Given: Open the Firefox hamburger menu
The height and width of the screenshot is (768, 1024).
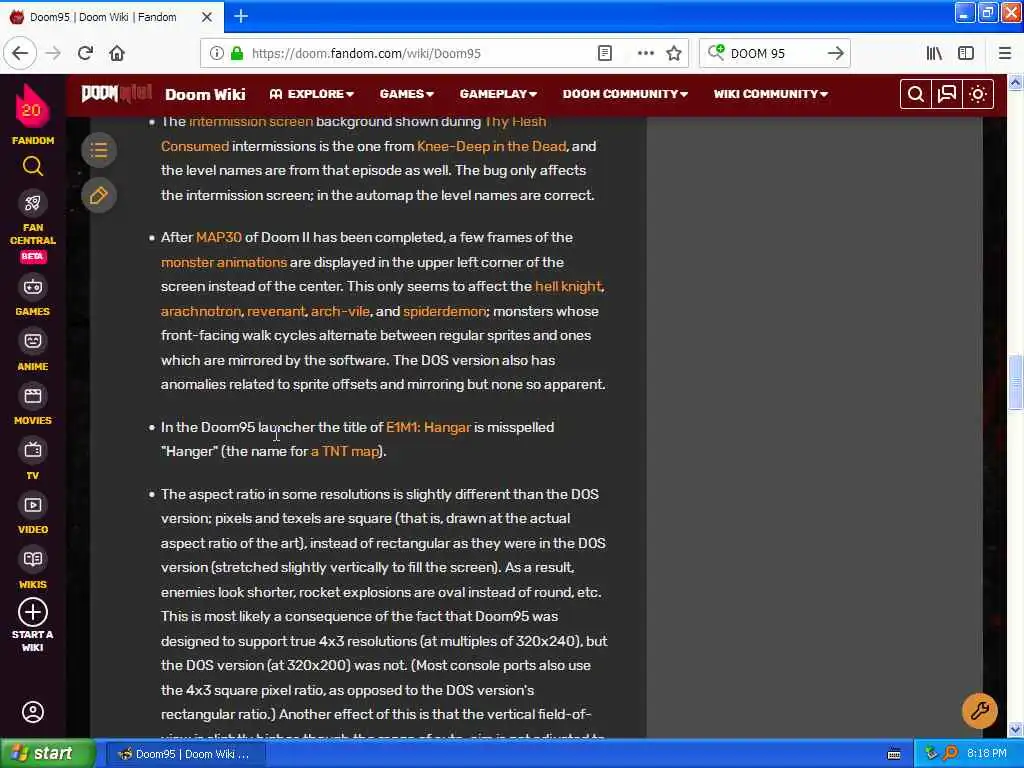Looking at the screenshot, I should click(1005, 53).
